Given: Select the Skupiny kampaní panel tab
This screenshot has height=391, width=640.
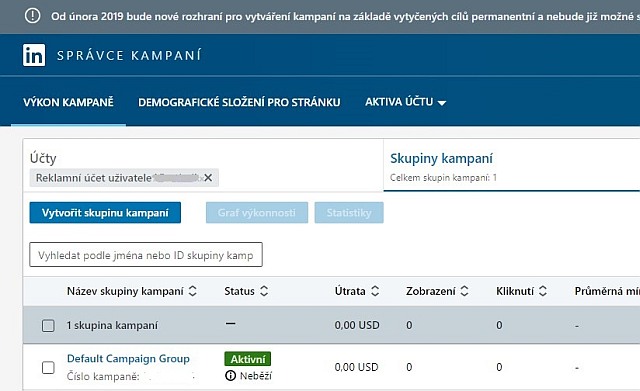Looking at the screenshot, I should tap(511, 165).
